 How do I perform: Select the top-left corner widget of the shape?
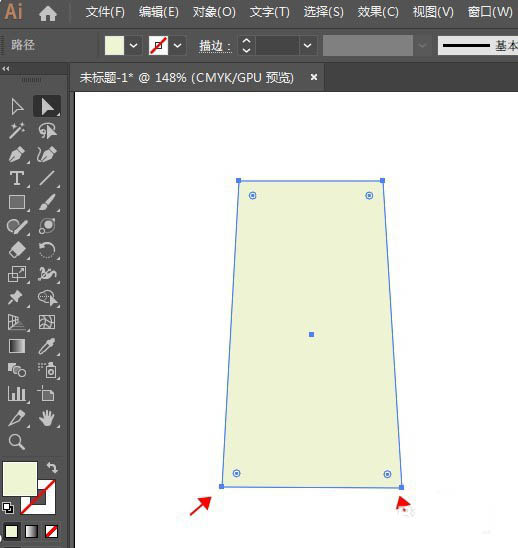[x=252, y=195]
